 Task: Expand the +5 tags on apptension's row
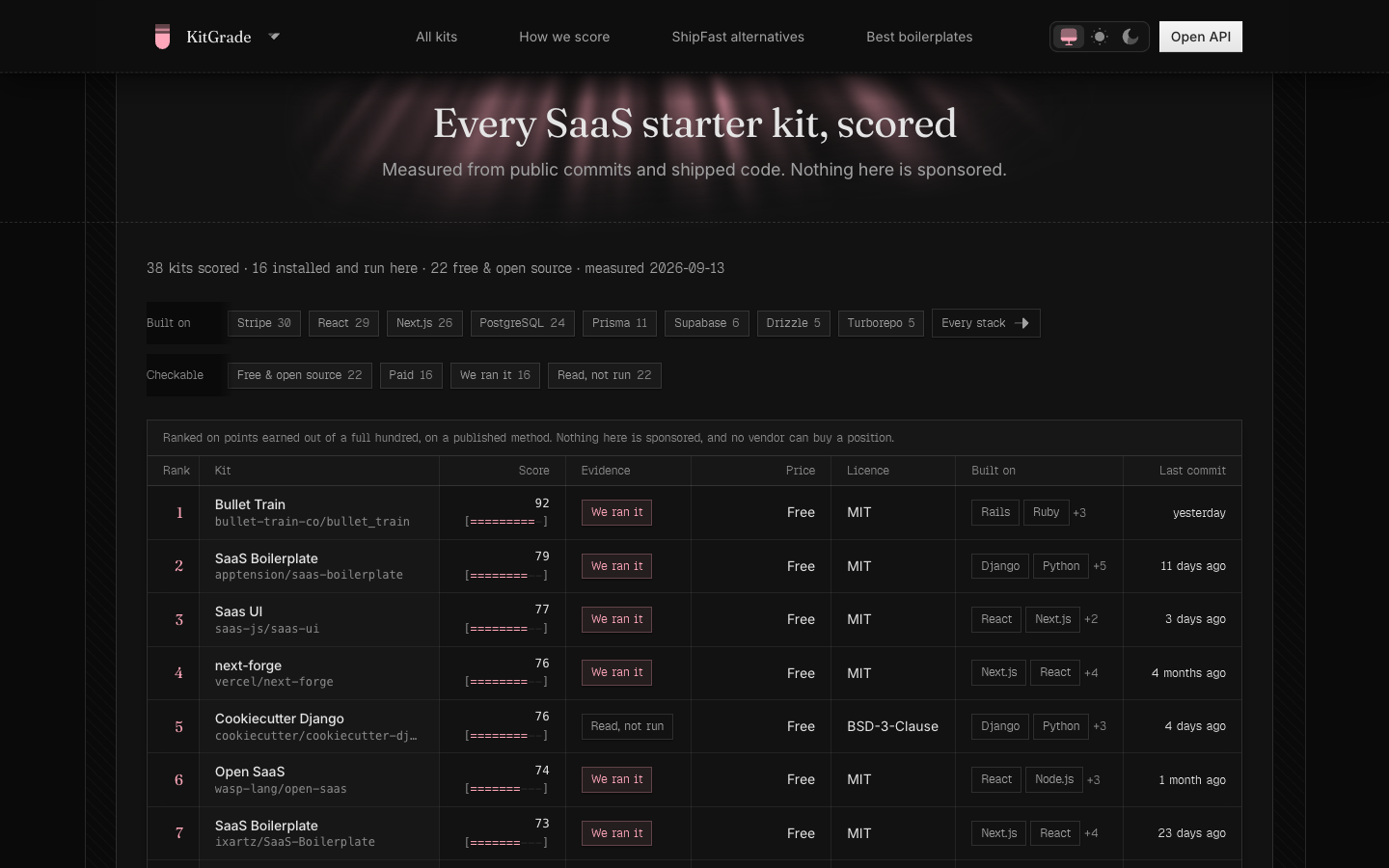(1100, 566)
